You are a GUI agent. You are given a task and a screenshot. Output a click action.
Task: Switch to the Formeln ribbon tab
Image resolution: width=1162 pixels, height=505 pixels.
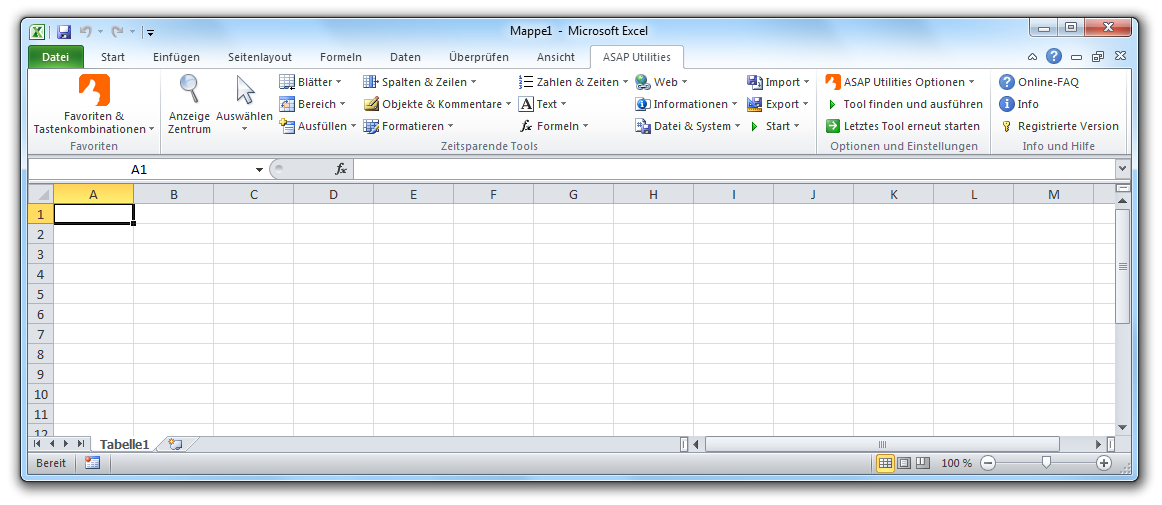pyautogui.click(x=341, y=57)
